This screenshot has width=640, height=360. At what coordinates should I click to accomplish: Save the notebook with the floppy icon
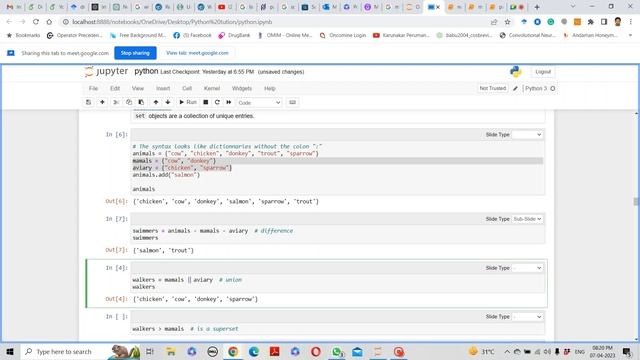click(x=89, y=102)
